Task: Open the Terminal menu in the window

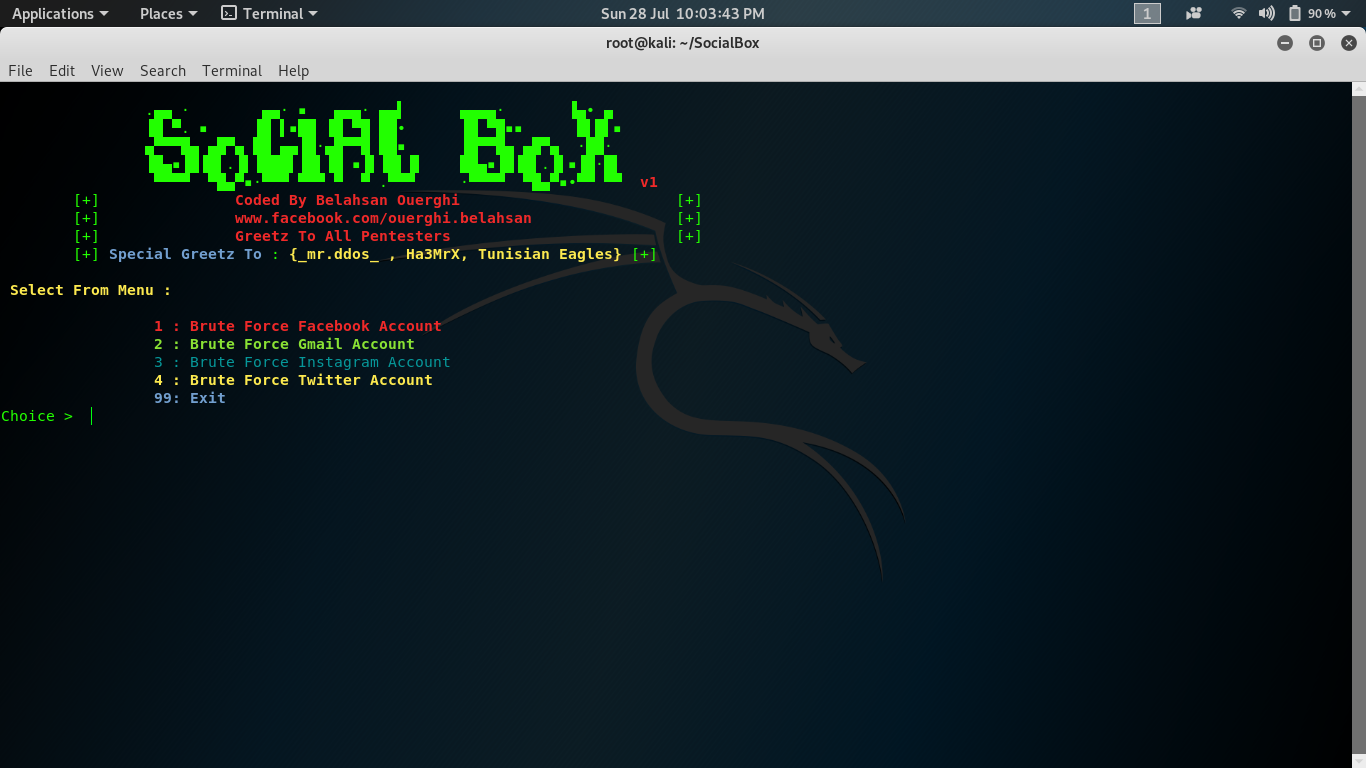Action: click(x=231, y=70)
